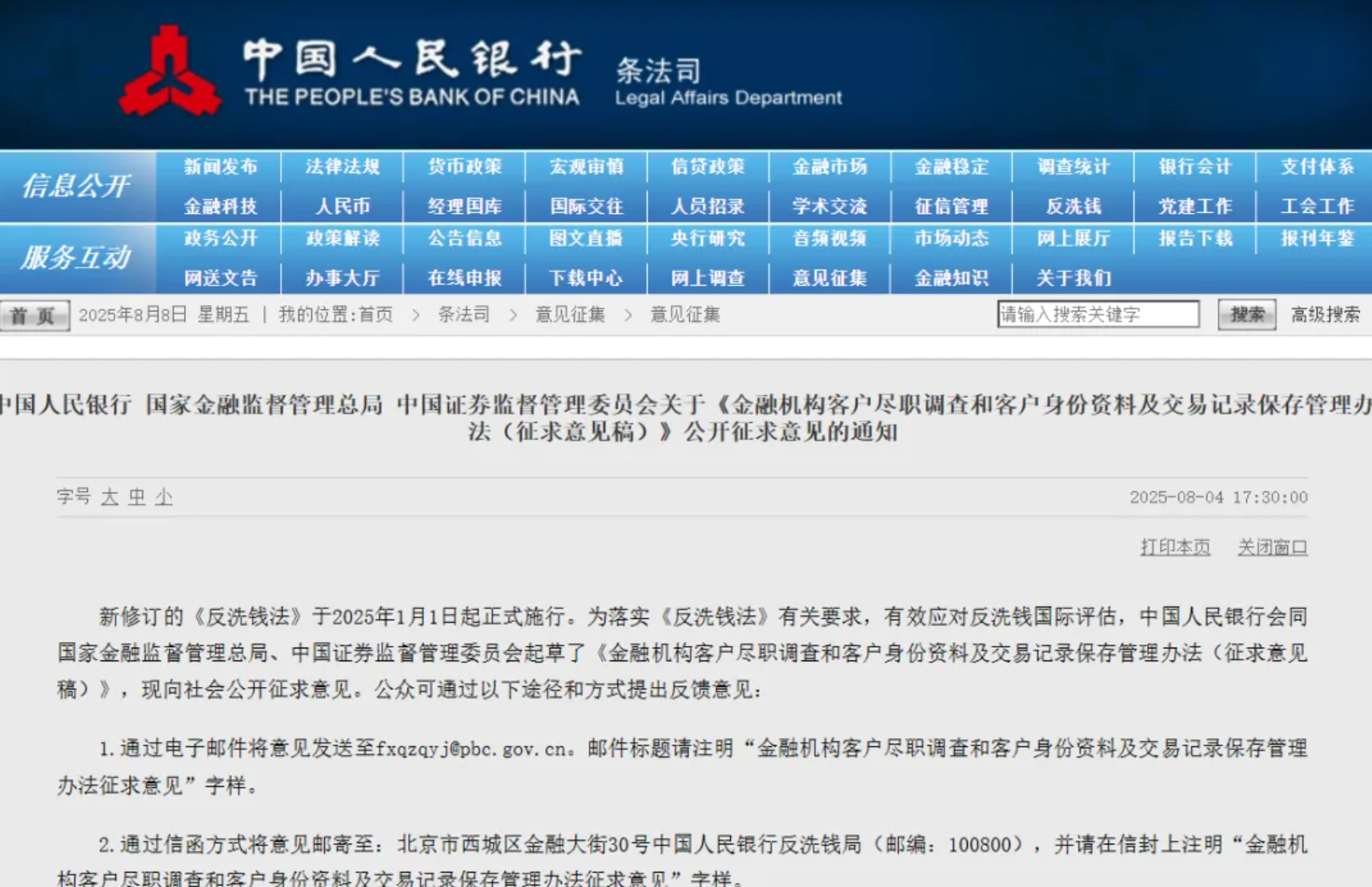The width and height of the screenshot is (1372, 887).
Task: Click the last 意见征集 breadcrumb item
Action: coord(685,315)
